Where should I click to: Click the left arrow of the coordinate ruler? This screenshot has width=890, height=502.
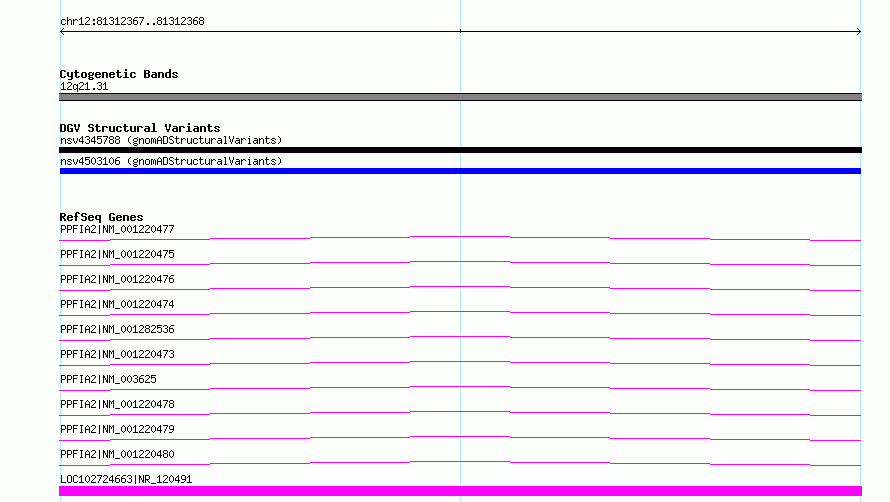[62, 32]
